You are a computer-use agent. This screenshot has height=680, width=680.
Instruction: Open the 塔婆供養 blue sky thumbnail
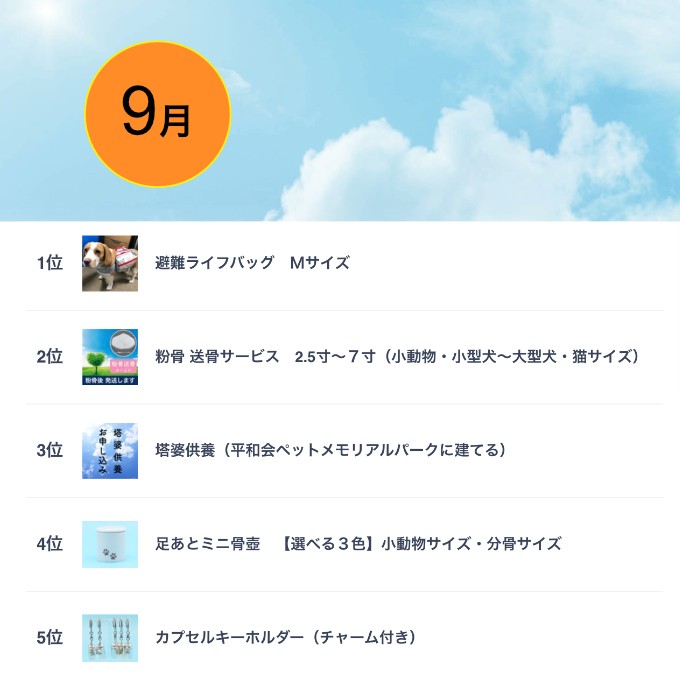(x=110, y=451)
